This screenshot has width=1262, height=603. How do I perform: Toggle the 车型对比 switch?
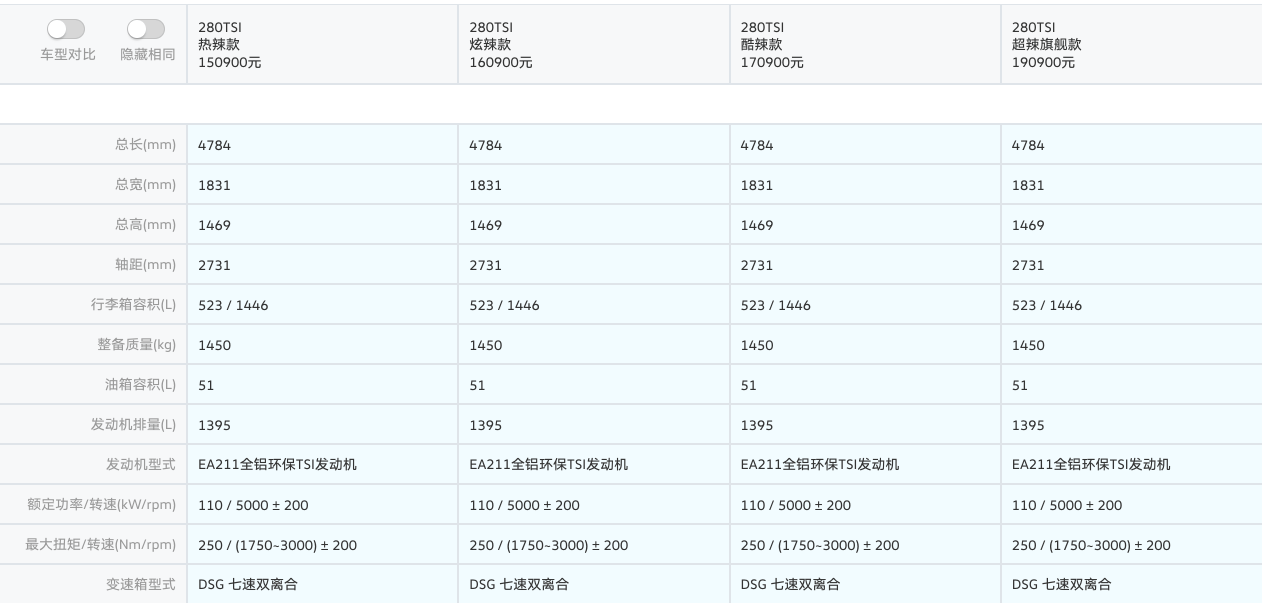[x=66, y=29]
